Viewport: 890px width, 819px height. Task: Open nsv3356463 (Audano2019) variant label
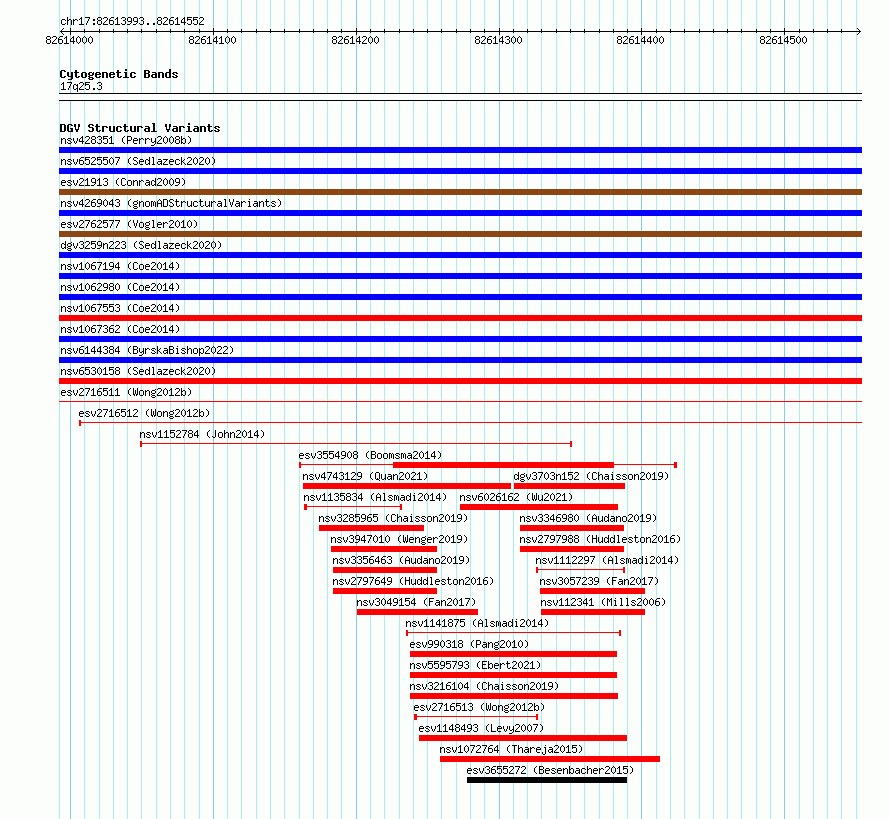pyautogui.click(x=401, y=560)
